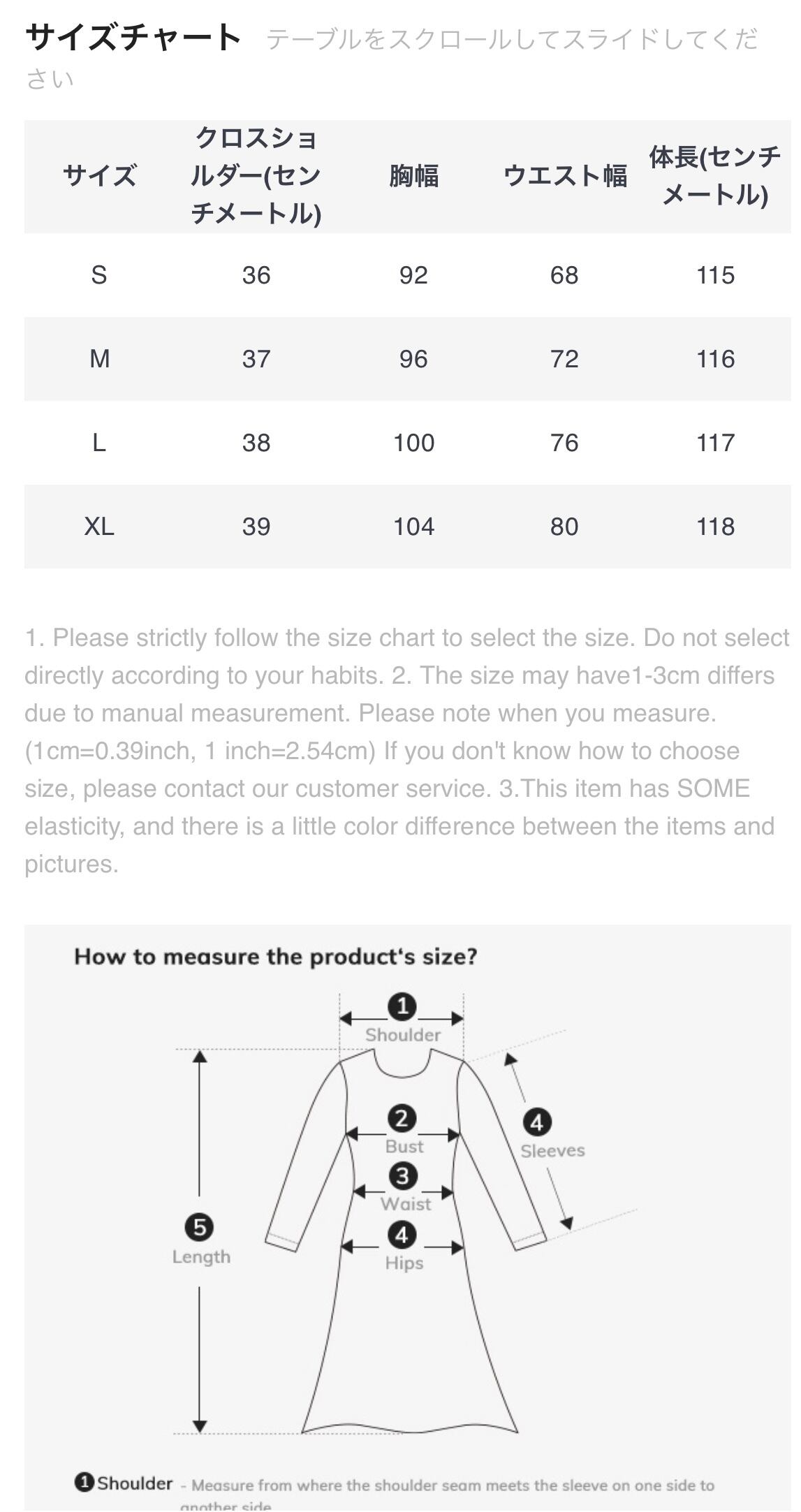The width and height of the screenshot is (801, 1512).
Task: Click the Sleeves number marker beside the arm
Action: tap(536, 1122)
